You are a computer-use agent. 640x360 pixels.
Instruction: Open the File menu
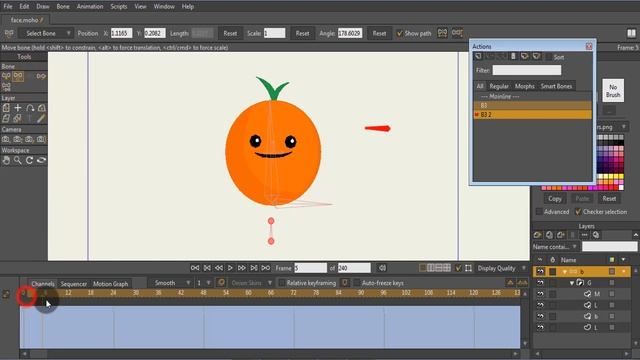(x=8, y=7)
